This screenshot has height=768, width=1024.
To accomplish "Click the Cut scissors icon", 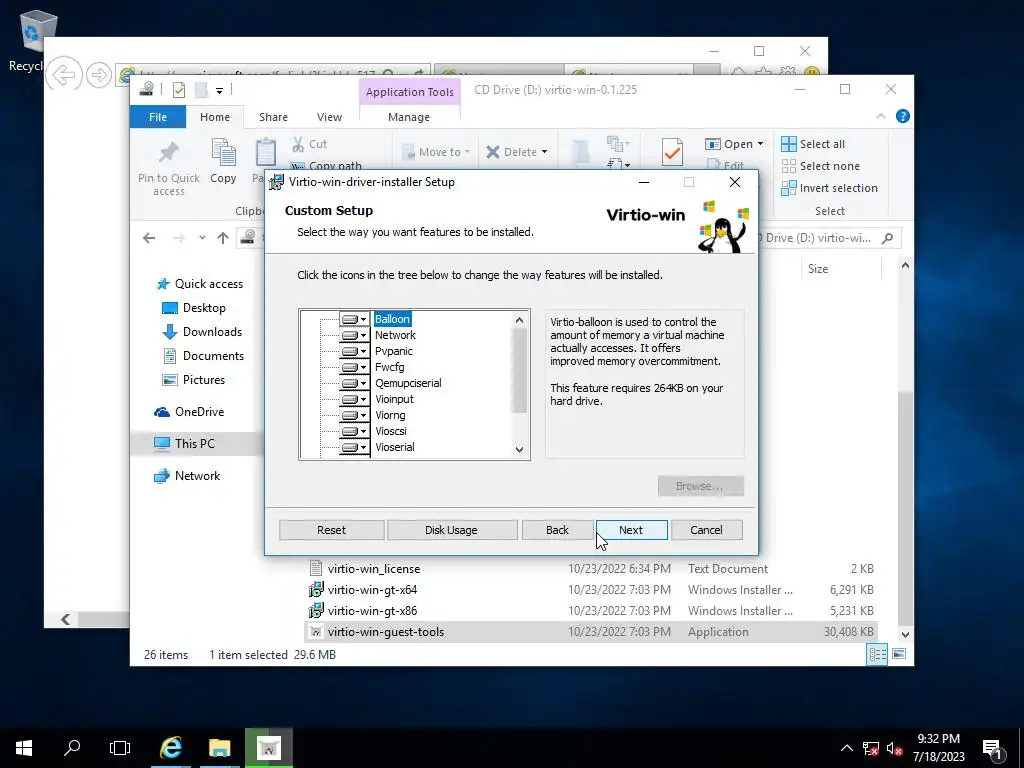I will [x=298, y=144].
